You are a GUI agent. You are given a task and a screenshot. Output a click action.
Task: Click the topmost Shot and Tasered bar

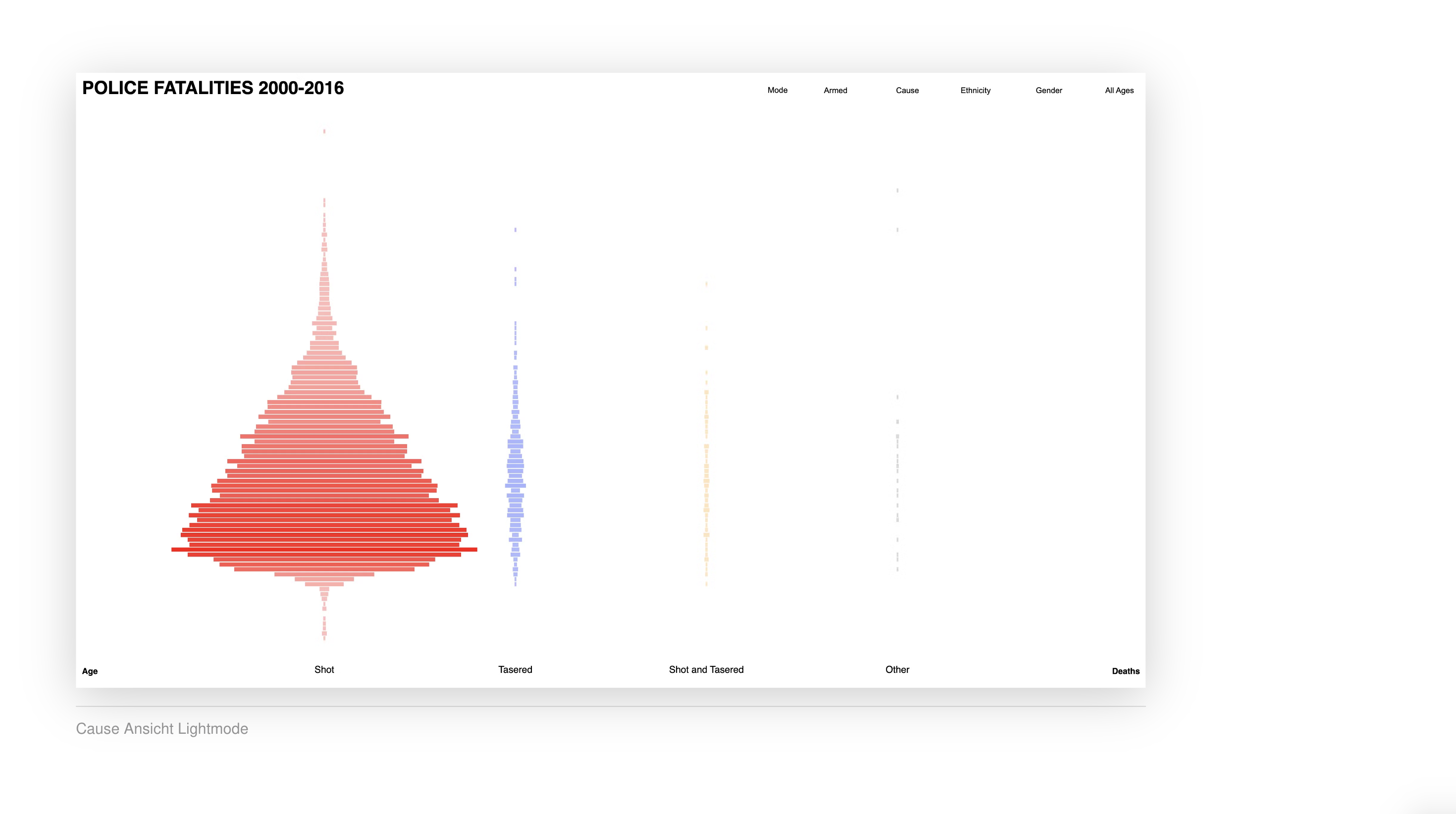(x=706, y=284)
